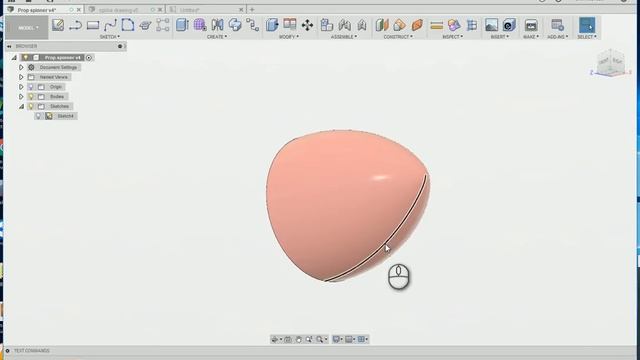
Task: Click the New Component assemble icon
Action: [327, 25]
